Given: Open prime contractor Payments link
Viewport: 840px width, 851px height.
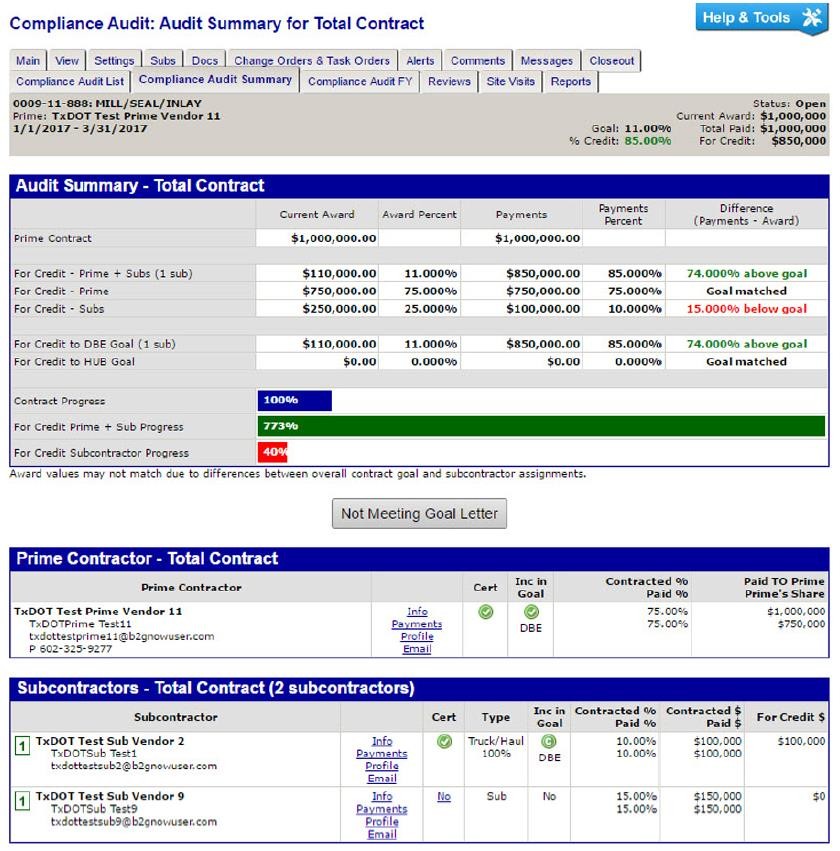Looking at the screenshot, I should [x=416, y=624].
